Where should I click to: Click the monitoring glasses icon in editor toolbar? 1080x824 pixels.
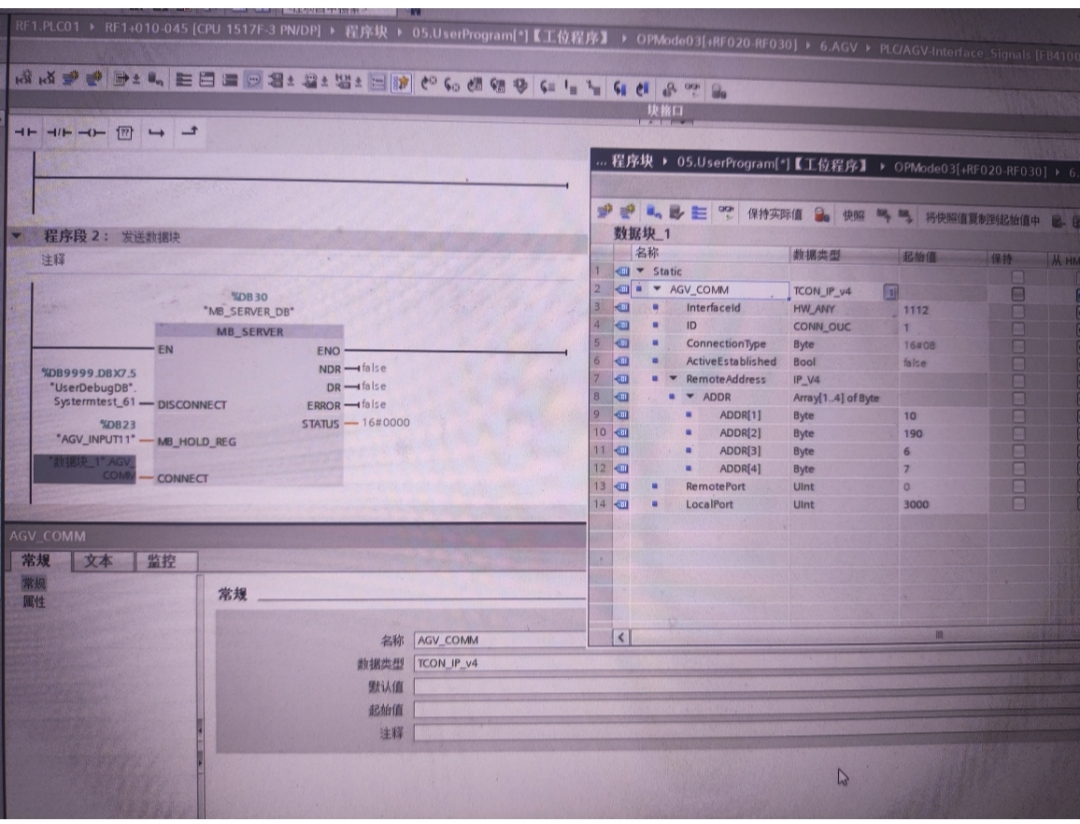click(x=692, y=89)
